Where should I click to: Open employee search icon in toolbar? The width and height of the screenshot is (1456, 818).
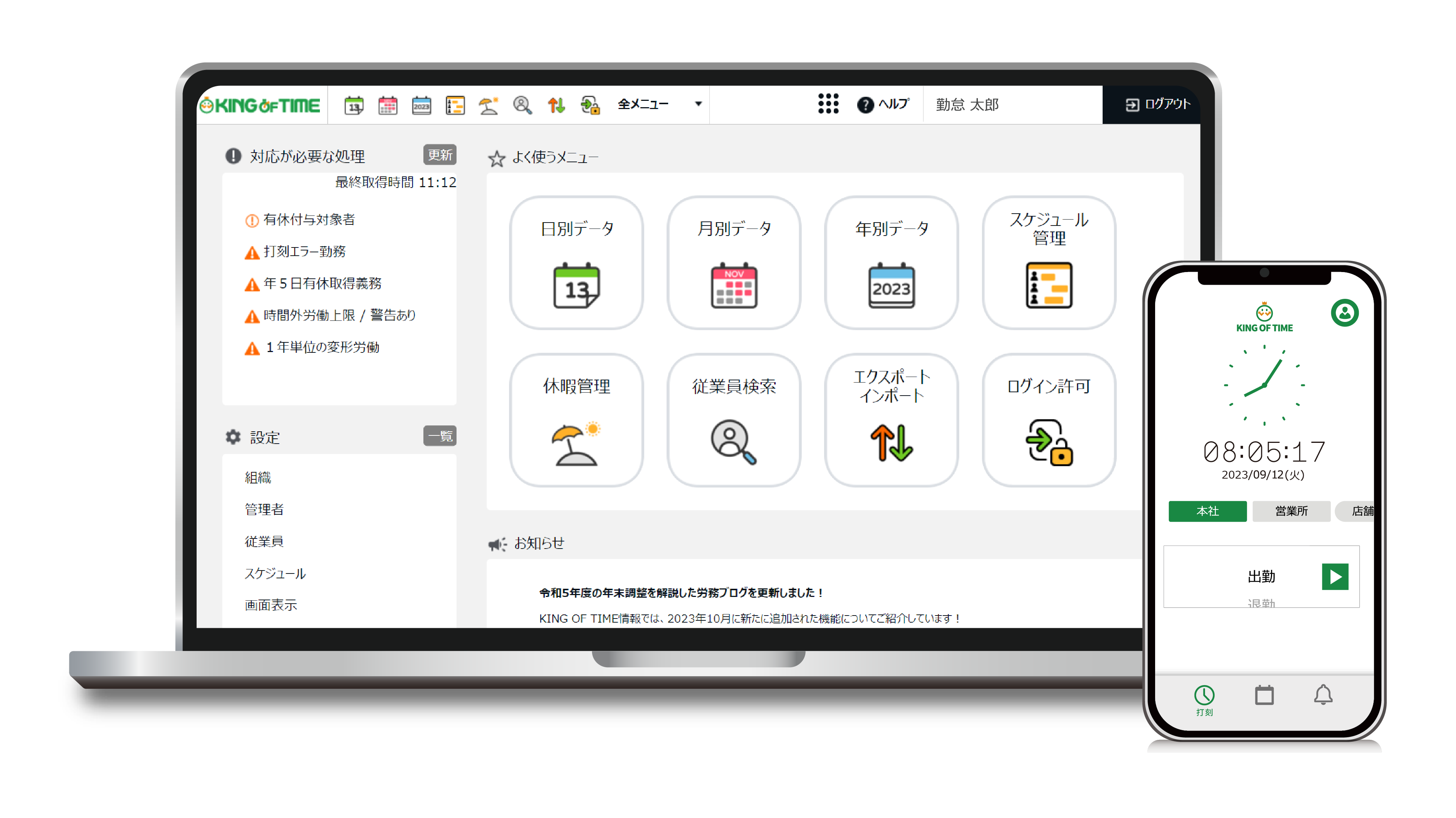(522, 105)
